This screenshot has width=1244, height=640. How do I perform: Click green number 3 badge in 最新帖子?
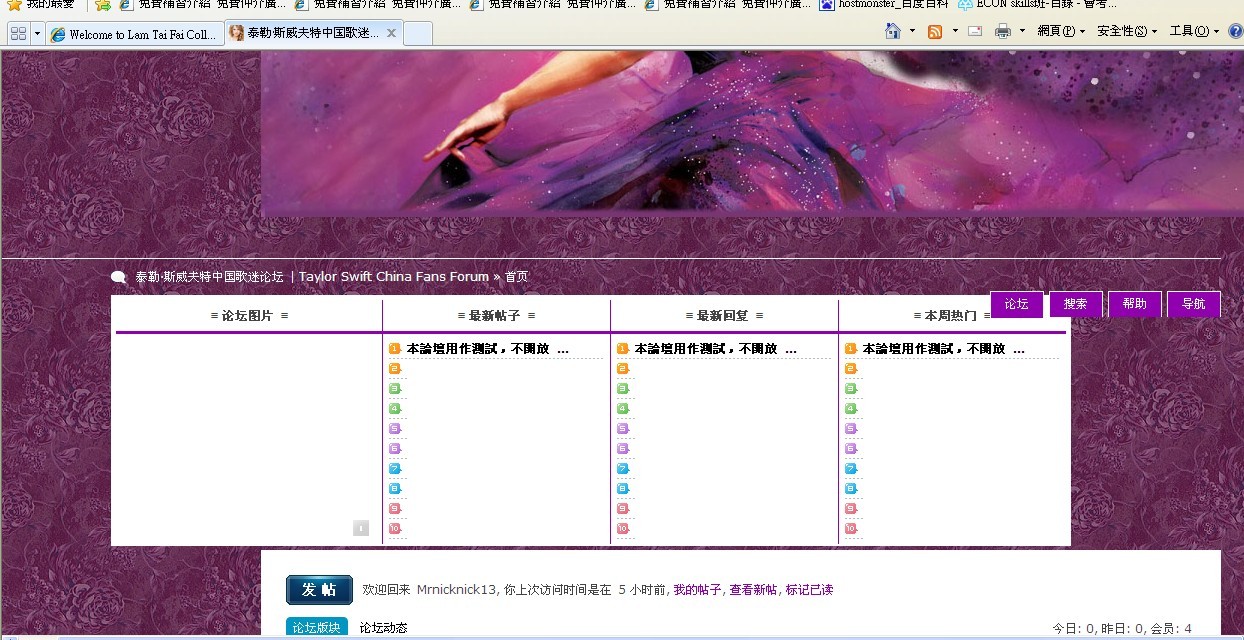tap(395, 389)
